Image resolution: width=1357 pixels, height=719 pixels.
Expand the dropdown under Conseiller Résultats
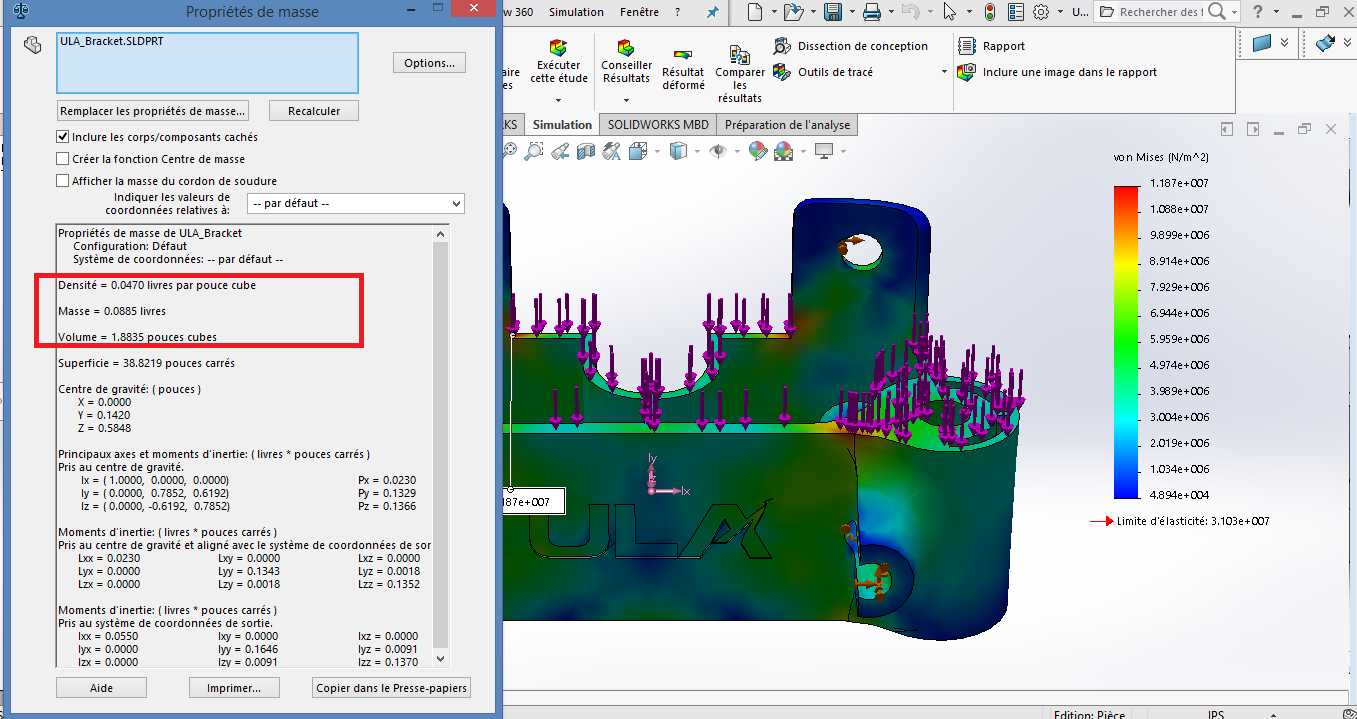tap(626, 100)
